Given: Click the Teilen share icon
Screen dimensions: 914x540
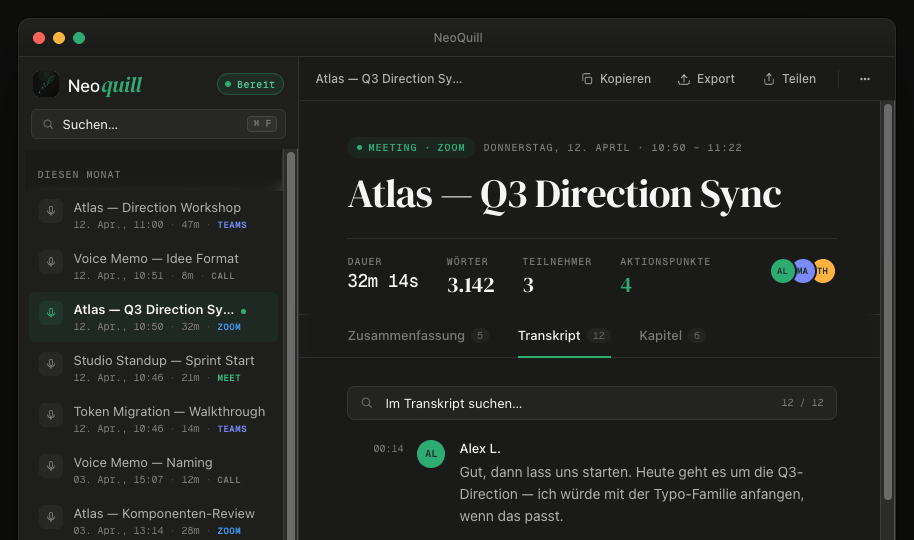Looking at the screenshot, I should (769, 79).
